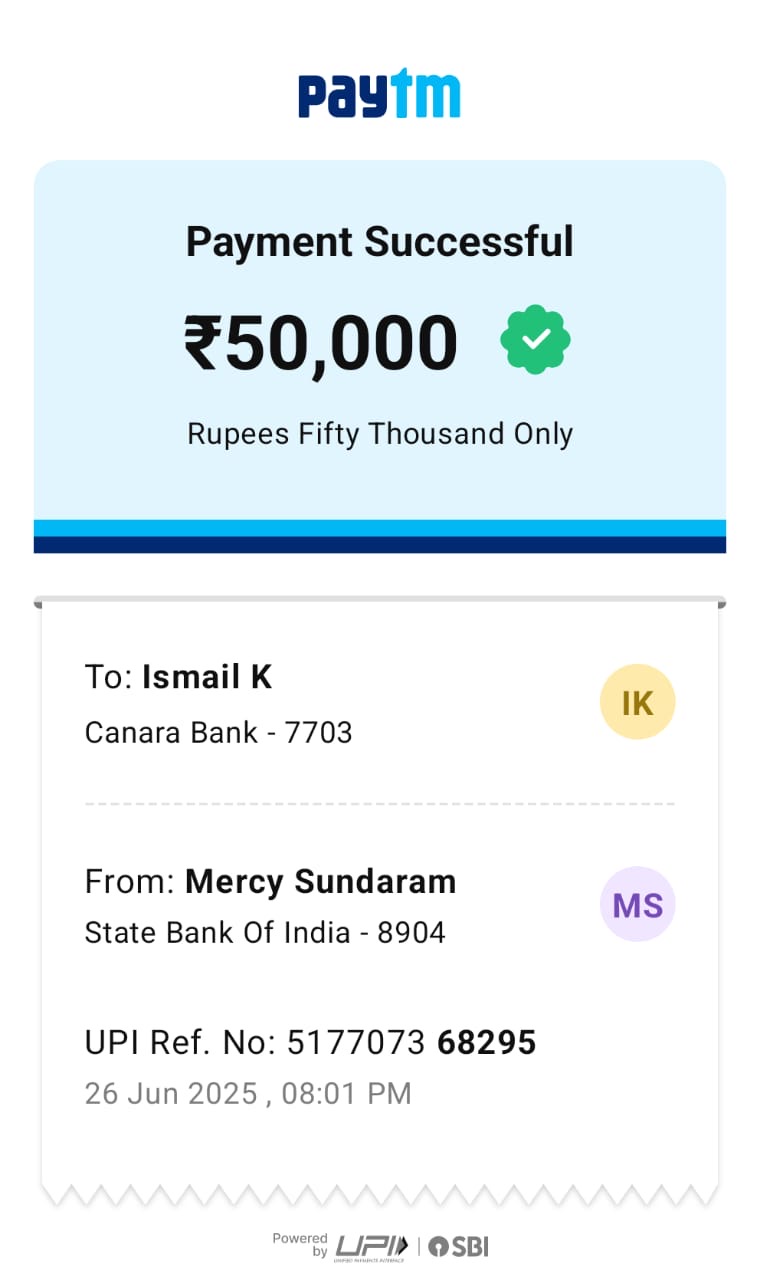Tap the SBI logo in footer
Screen dimensions: 760x1280
click(459, 1246)
